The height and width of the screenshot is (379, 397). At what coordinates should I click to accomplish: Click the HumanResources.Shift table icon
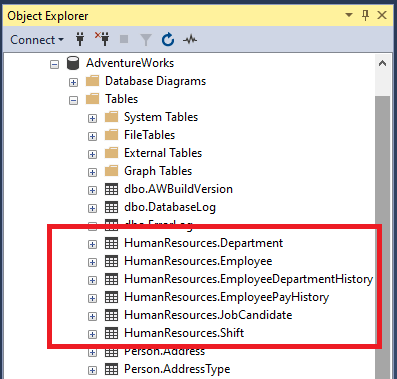(111, 333)
